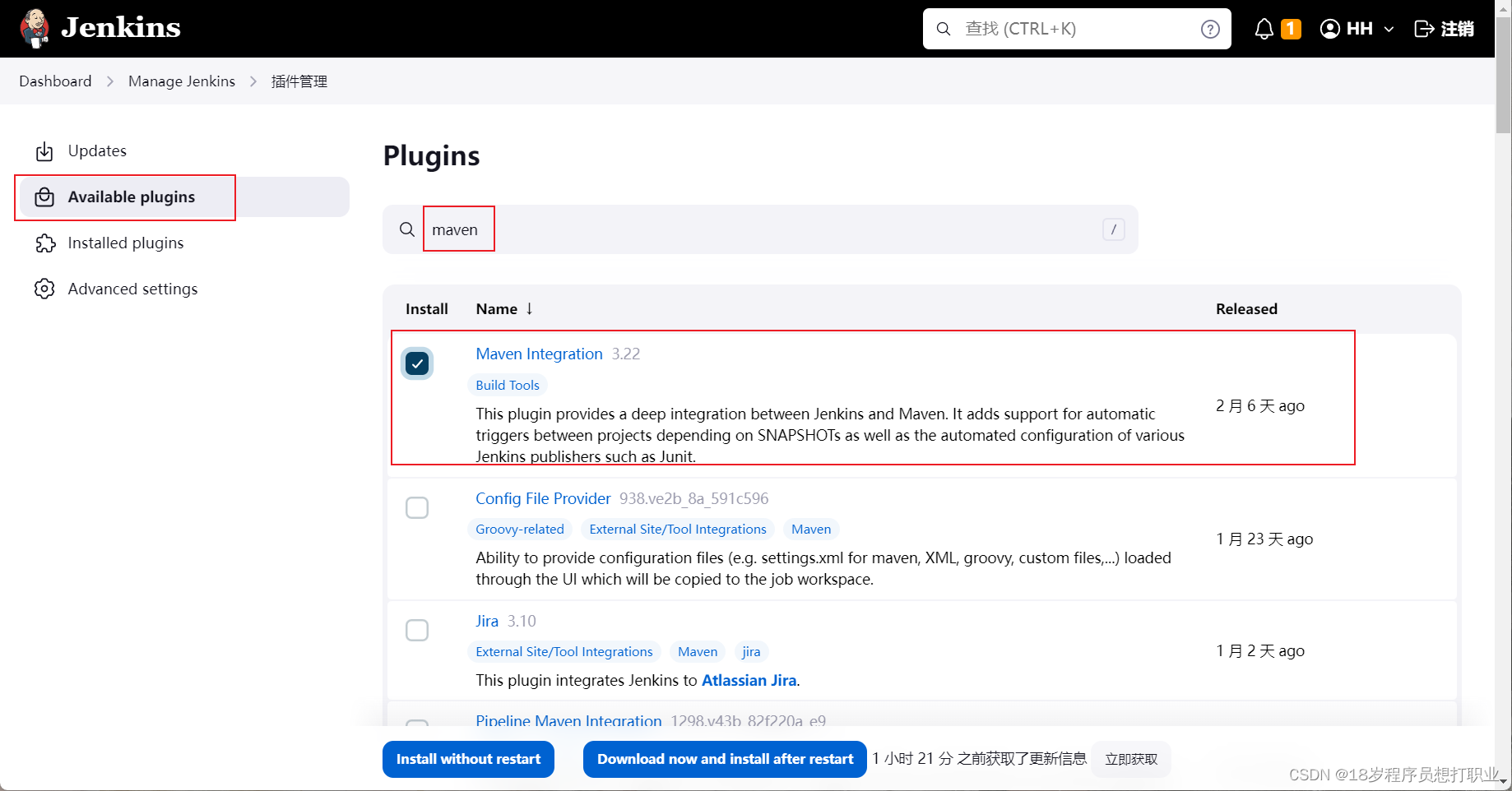Click the plugin search magnifier icon
This screenshot has height=791, width=1512.
[x=407, y=229]
